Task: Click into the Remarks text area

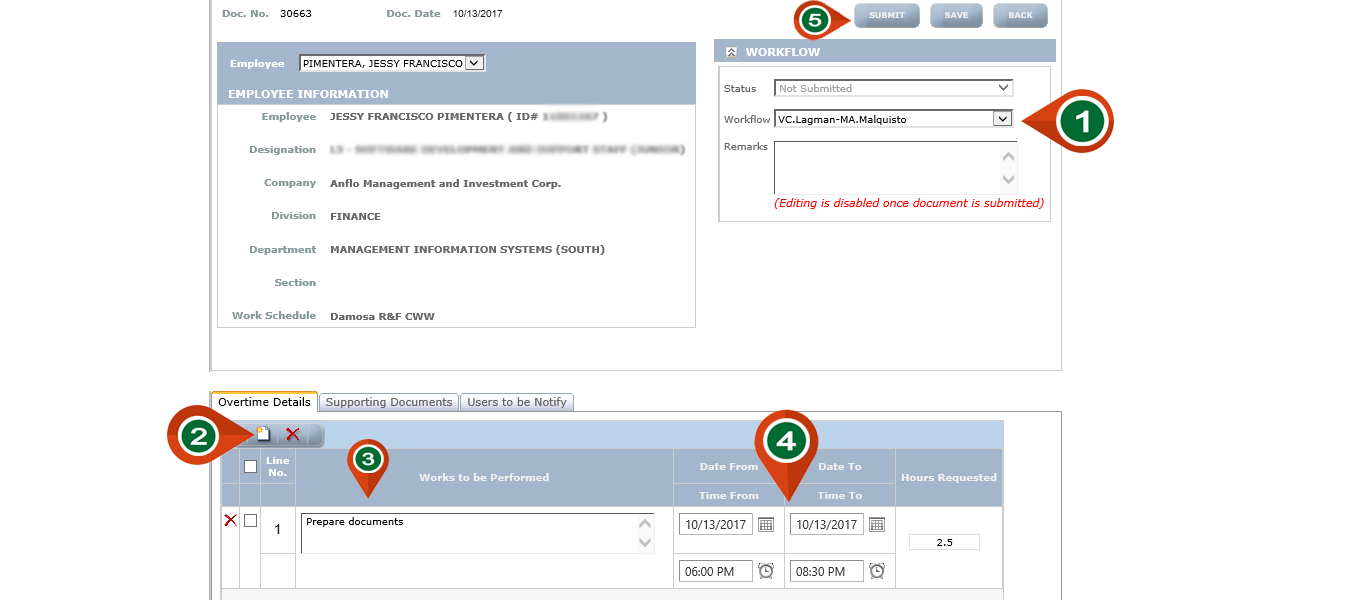Action: (887, 167)
